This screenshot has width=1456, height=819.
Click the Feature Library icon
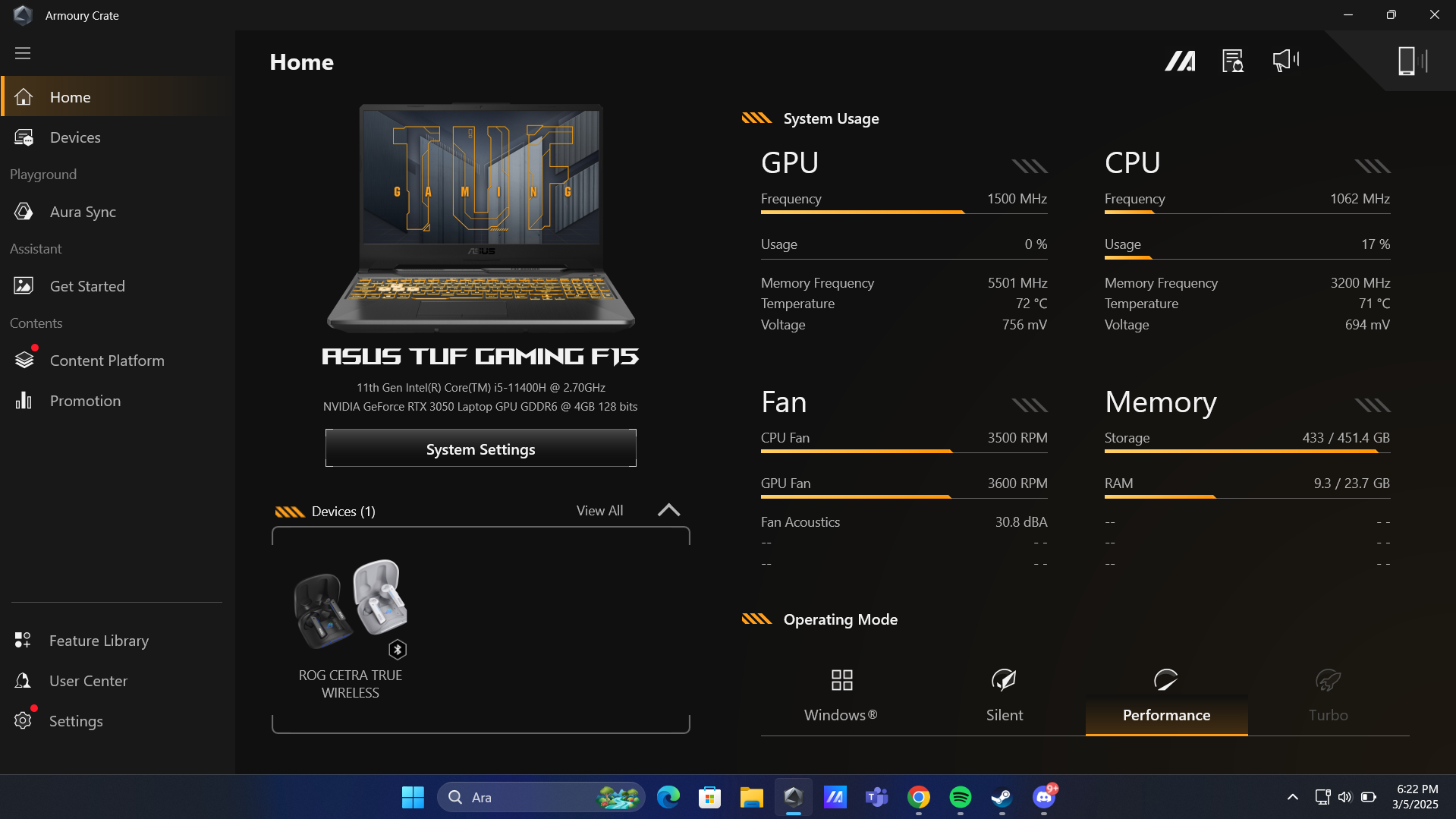[23, 641]
